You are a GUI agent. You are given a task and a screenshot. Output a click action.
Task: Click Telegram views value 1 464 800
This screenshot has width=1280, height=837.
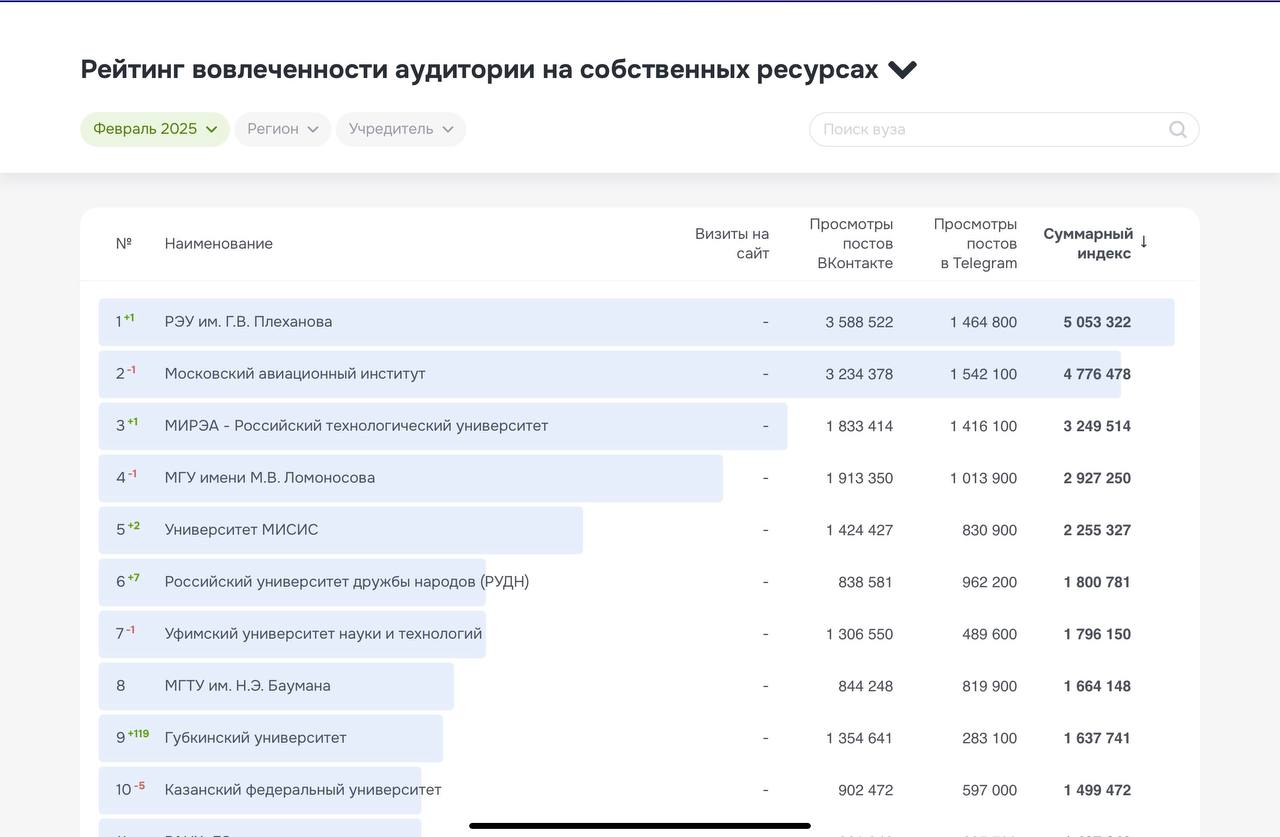point(983,322)
